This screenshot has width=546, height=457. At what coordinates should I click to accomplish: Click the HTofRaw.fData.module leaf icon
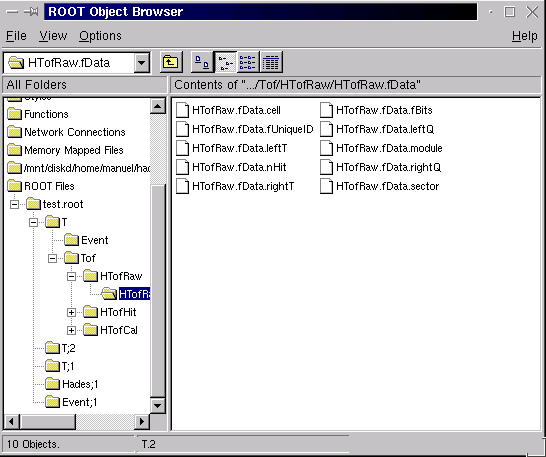(326, 148)
